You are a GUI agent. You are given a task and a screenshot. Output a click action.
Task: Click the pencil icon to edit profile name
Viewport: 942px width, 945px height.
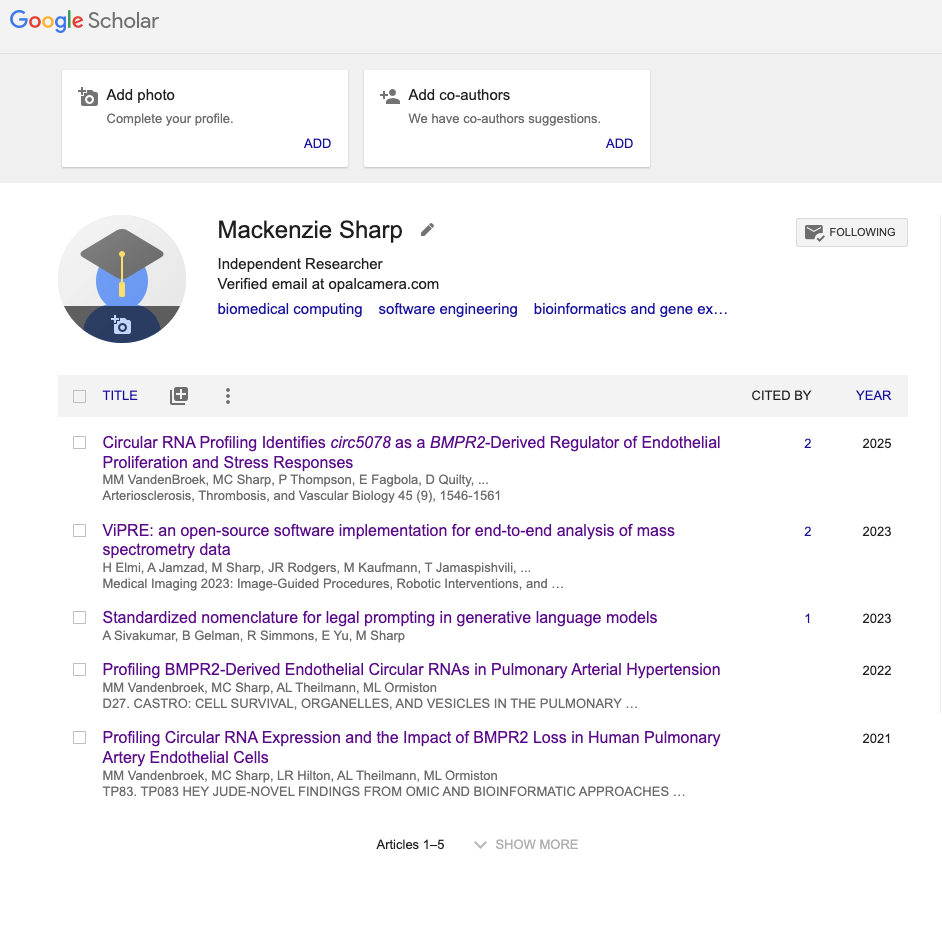coord(427,230)
